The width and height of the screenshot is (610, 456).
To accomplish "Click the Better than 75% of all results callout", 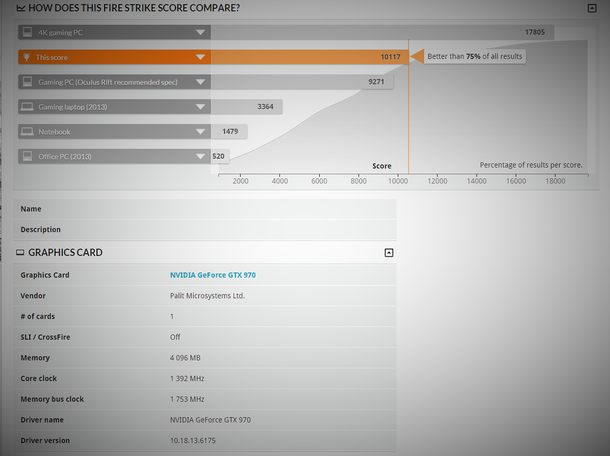I will click(475, 56).
